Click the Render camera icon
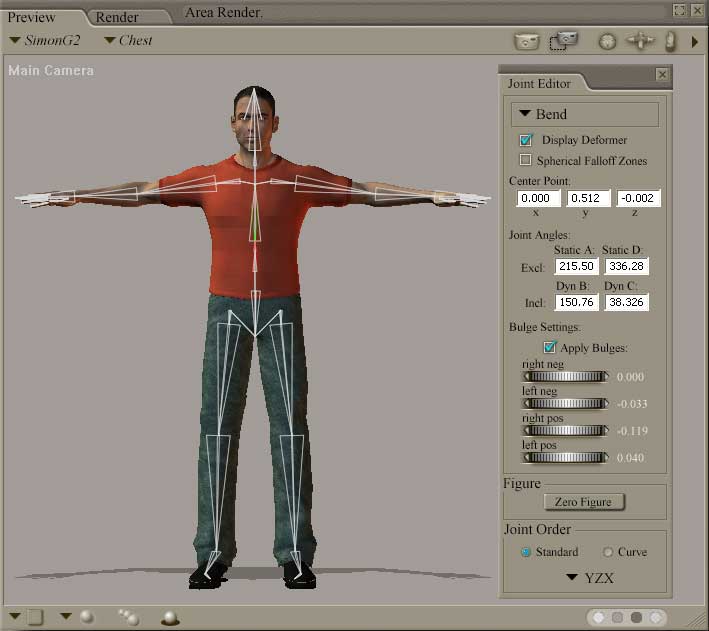This screenshot has height=631, width=709. coord(526,42)
